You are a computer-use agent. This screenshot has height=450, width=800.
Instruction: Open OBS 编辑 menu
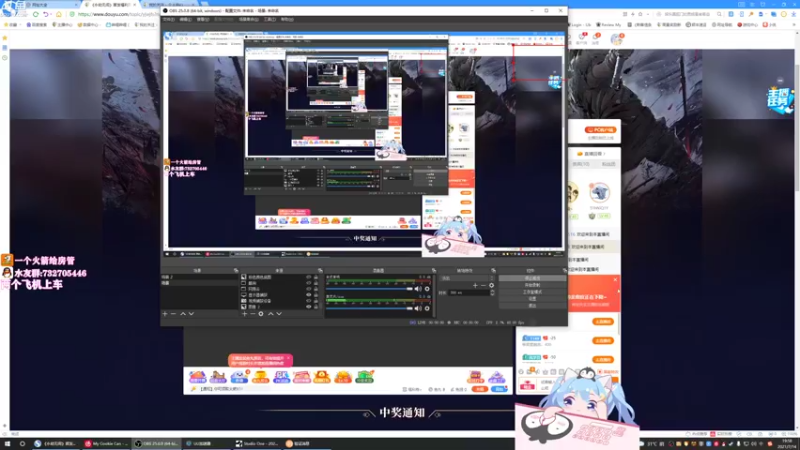tap(185, 19)
